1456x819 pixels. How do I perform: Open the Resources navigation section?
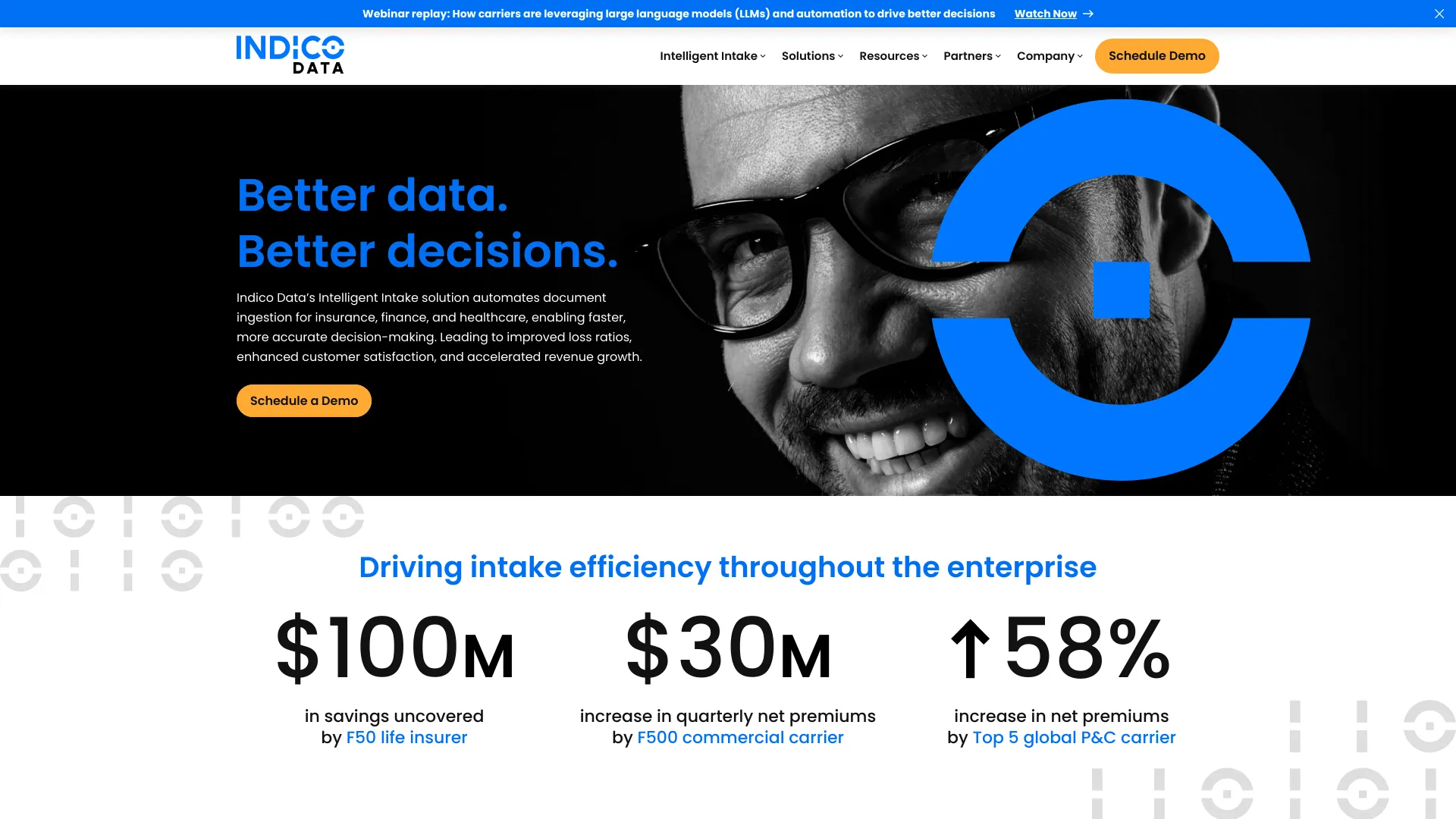[893, 56]
